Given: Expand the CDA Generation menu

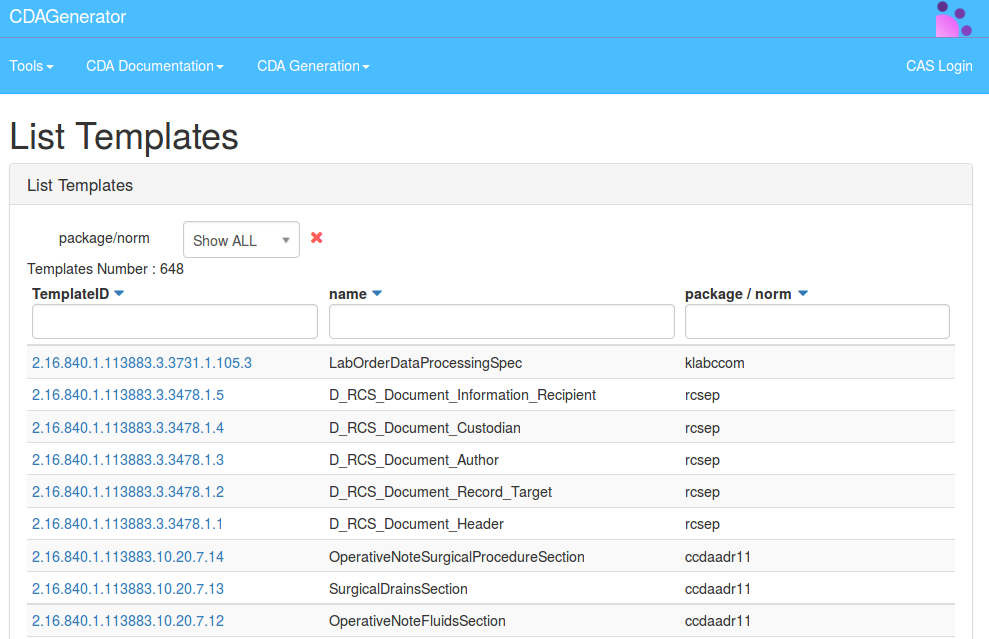Looking at the screenshot, I should pyautogui.click(x=313, y=66).
